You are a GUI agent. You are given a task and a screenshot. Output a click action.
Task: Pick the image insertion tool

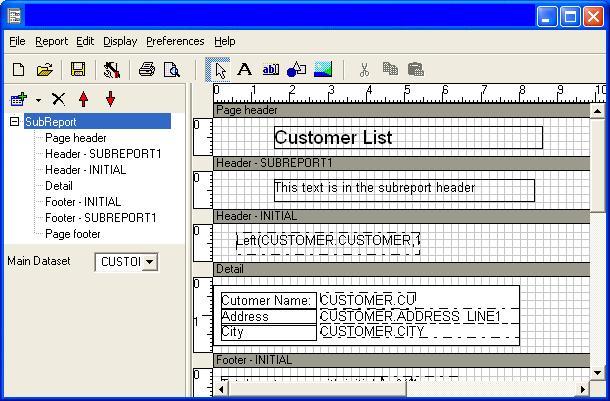[x=322, y=69]
